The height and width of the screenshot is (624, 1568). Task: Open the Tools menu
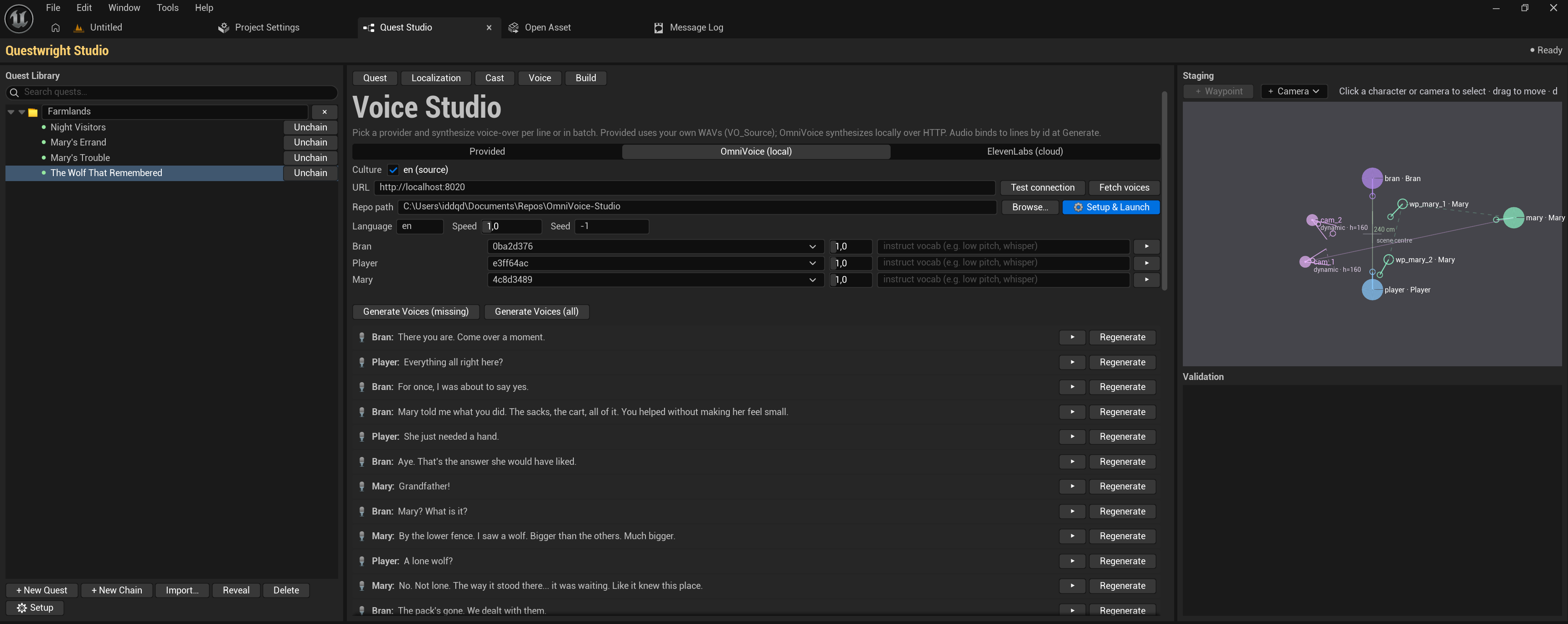[x=167, y=8]
